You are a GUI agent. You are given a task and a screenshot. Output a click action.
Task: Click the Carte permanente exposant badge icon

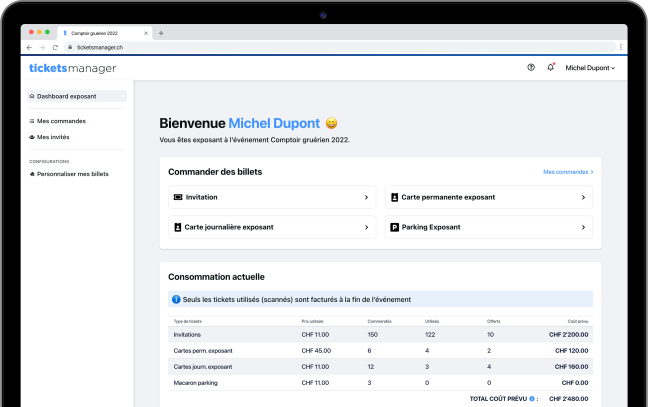click(x=395, y=198)
